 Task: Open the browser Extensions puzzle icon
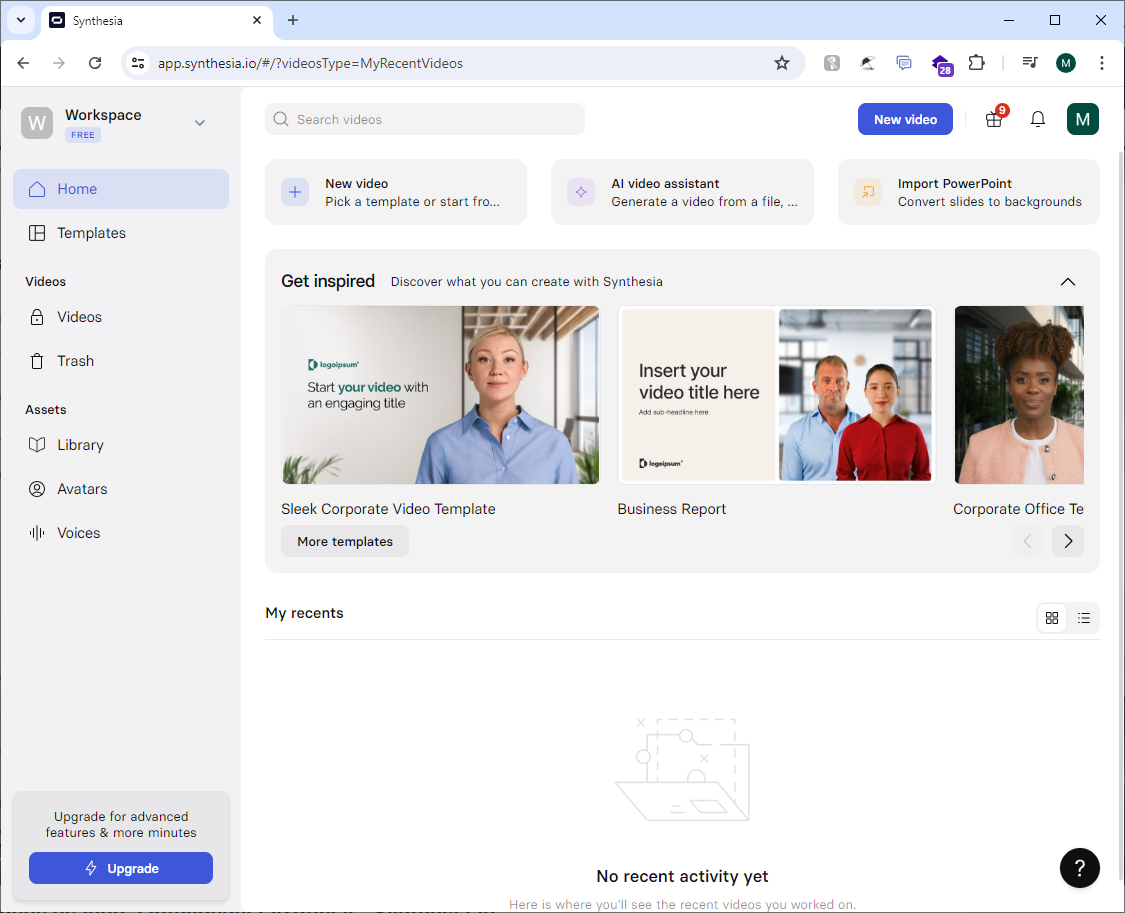click(976, 63)
